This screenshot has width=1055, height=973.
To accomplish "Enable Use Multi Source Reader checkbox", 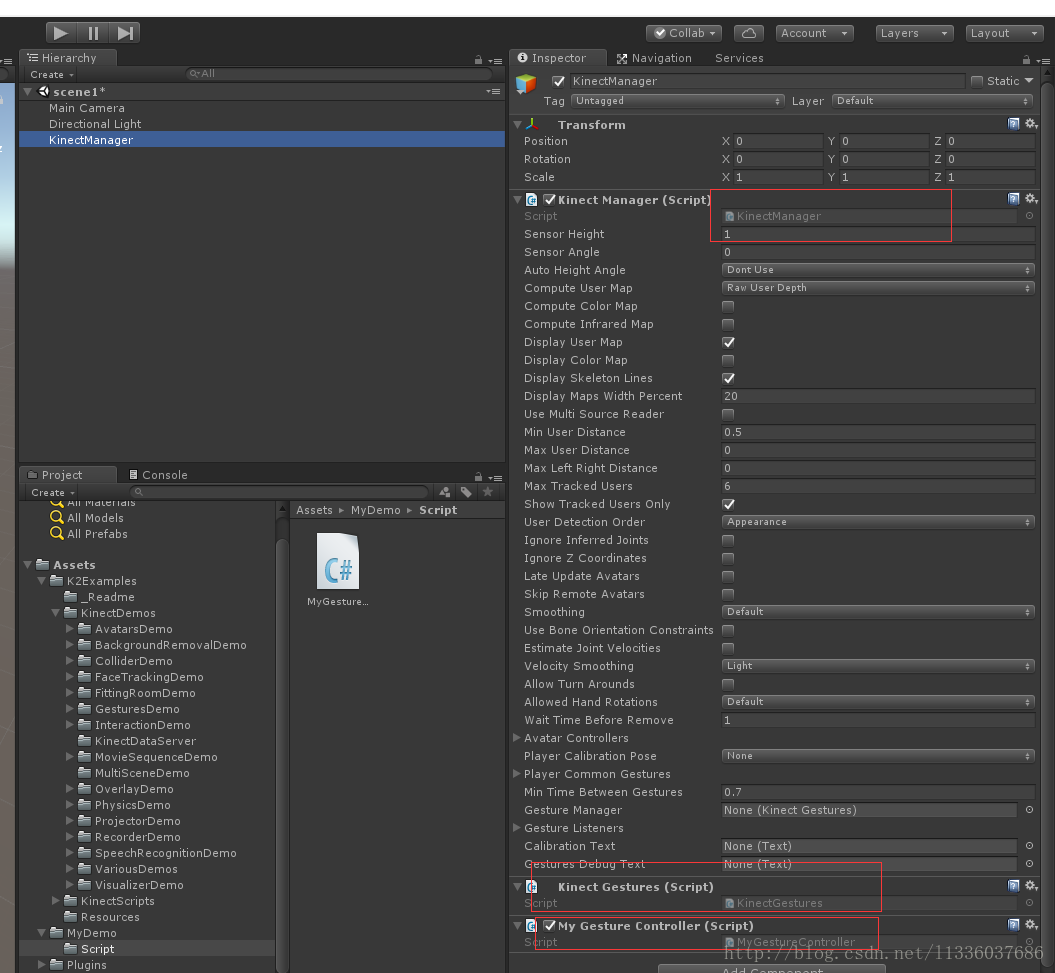I will pyautogui.click(x=728, y=415).
